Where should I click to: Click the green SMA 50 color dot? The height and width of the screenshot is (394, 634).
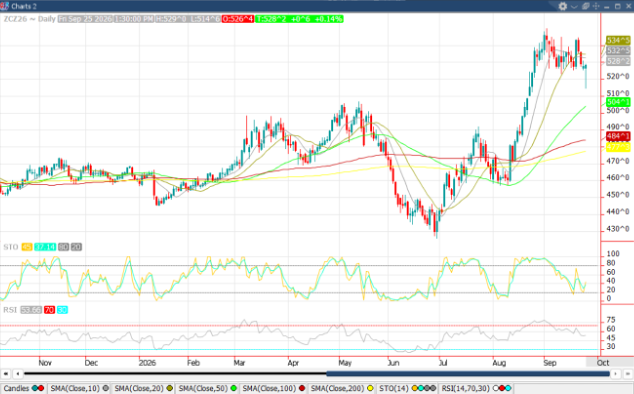coord(234,388)
